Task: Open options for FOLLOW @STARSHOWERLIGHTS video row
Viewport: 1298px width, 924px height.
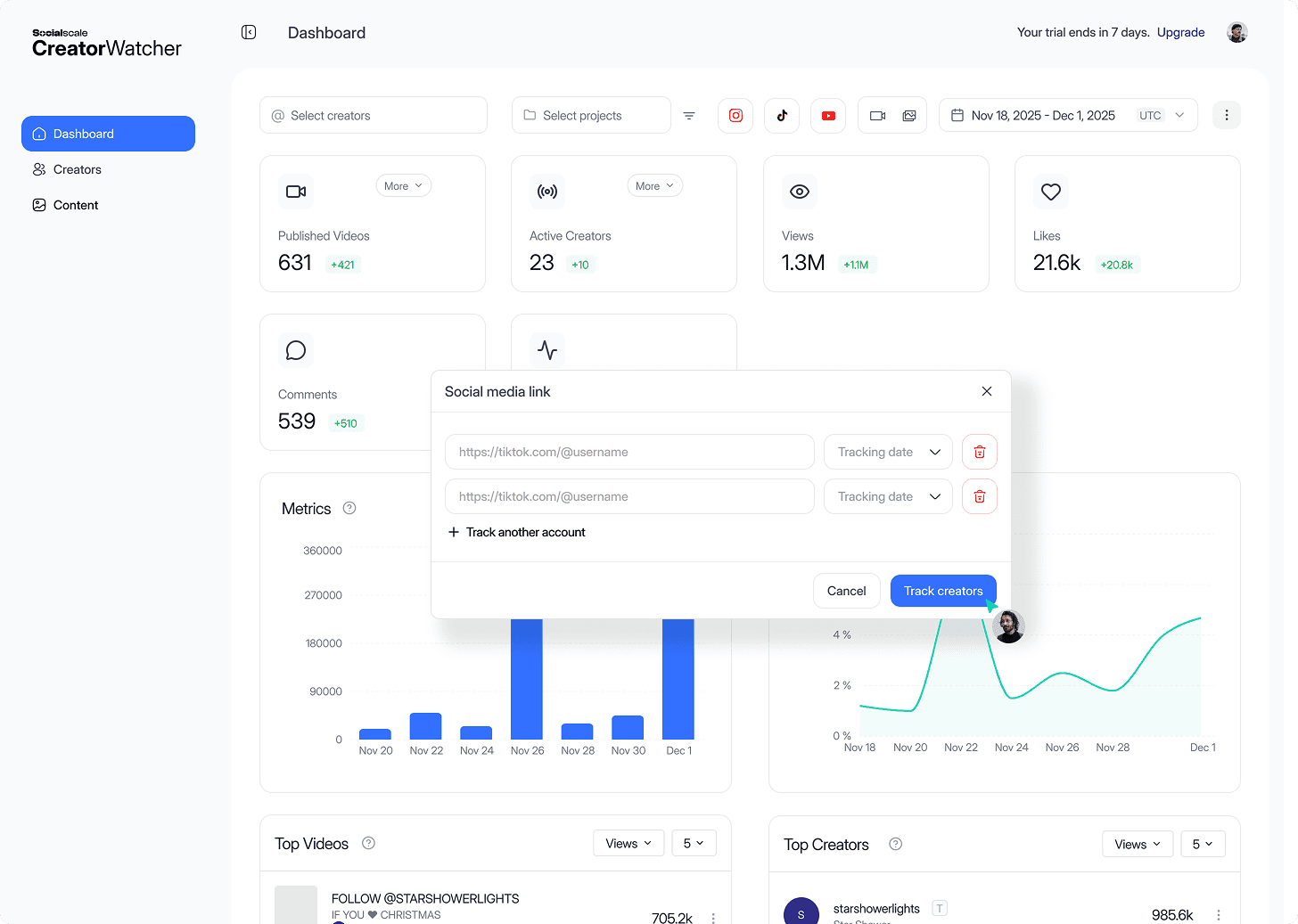Action: click(713, 918)
